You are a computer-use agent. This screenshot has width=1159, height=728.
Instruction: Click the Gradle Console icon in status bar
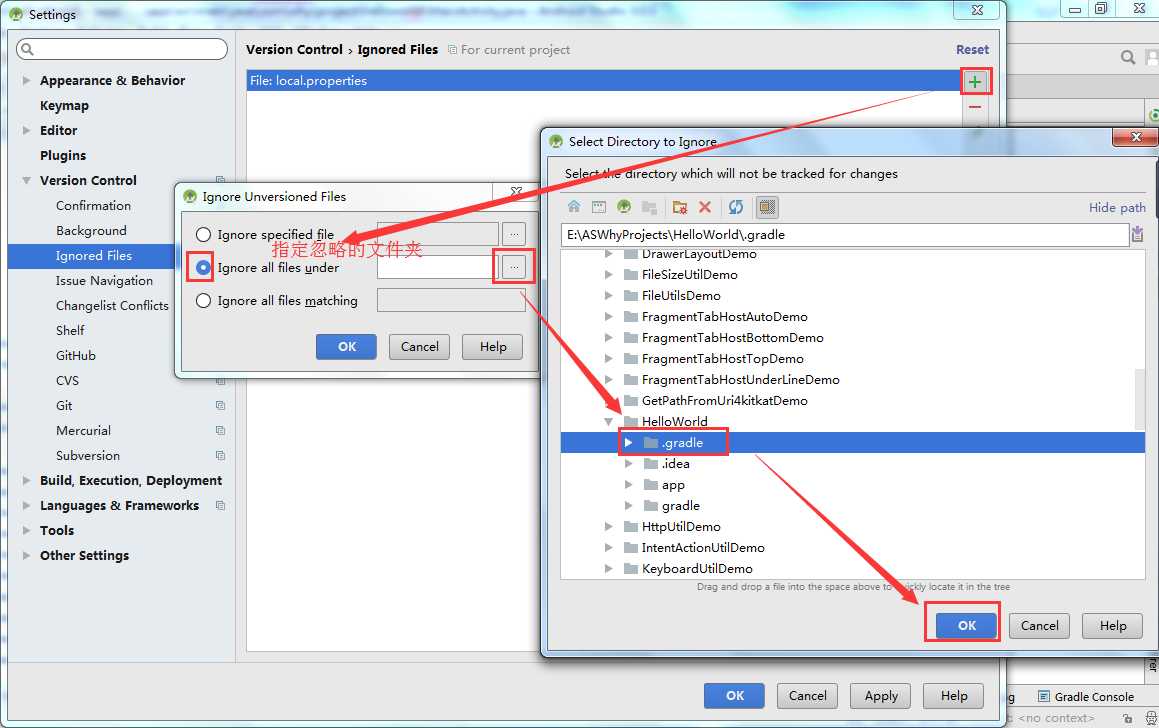(x=1044, y=696)
